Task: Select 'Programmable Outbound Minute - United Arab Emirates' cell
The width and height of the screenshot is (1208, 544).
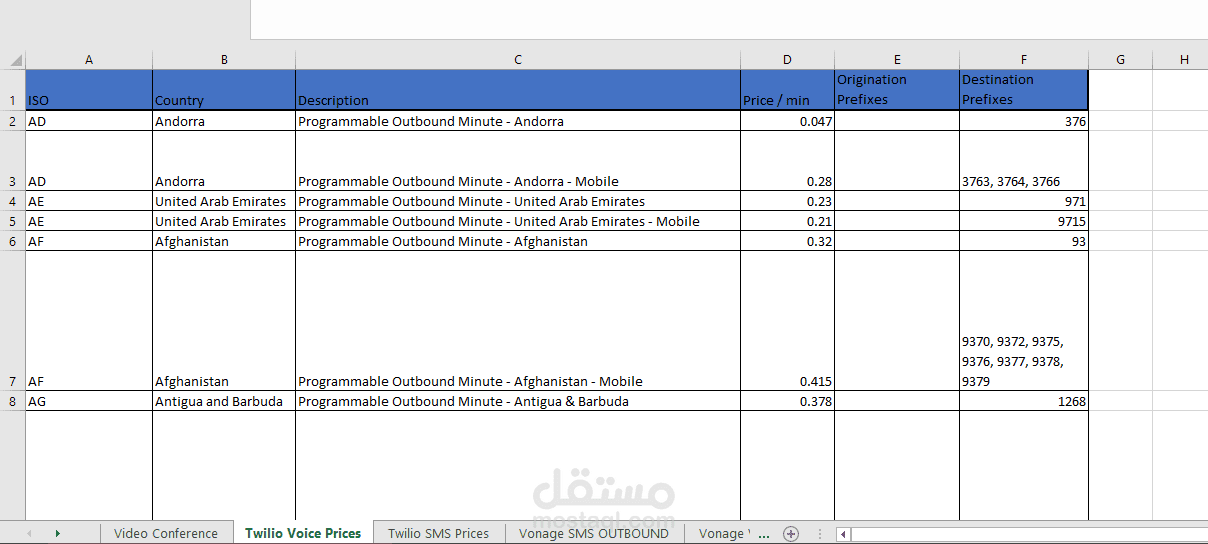Action: (x=518, y=201)
